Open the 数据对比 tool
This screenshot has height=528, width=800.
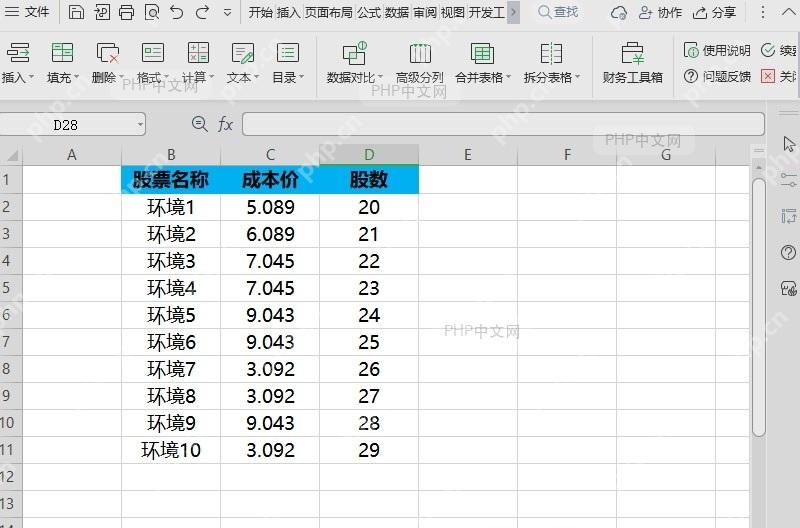pos(355,63)
